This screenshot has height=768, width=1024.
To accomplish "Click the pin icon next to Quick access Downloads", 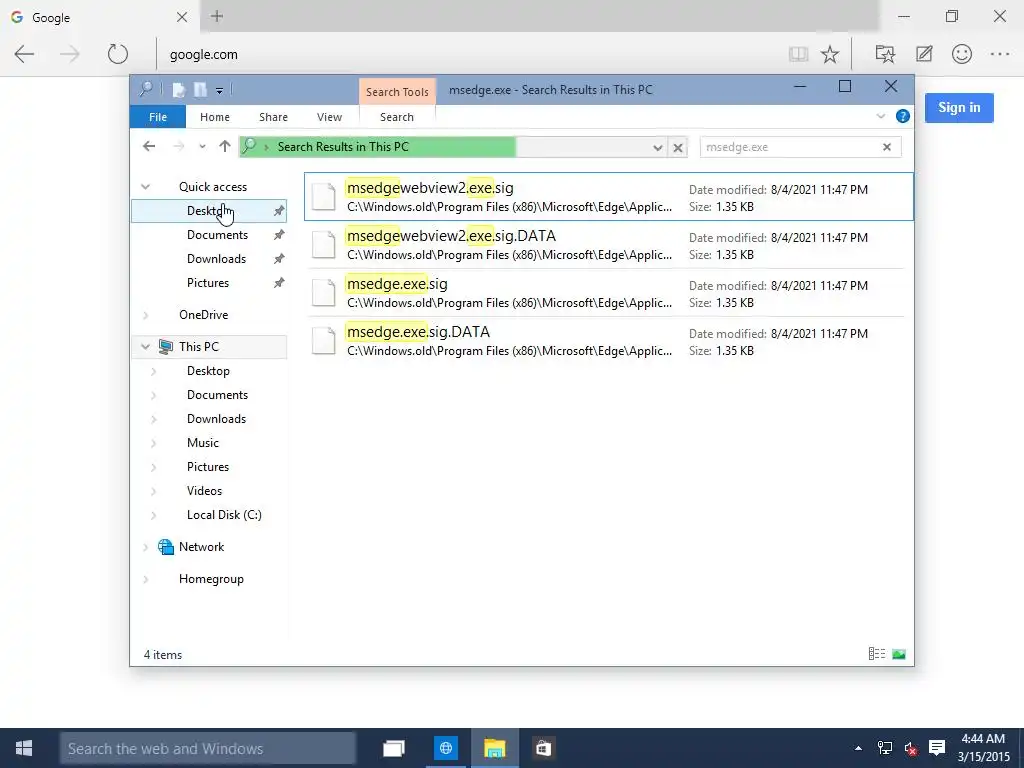I will 279,259.
